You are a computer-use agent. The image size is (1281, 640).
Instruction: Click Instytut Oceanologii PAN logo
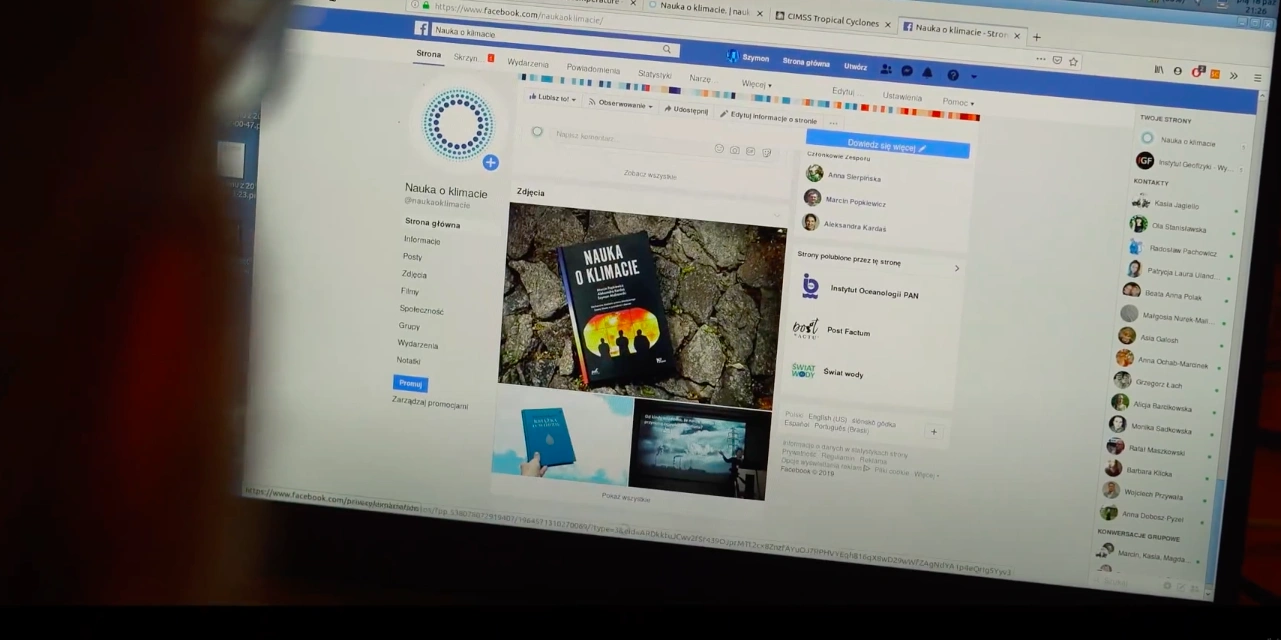810,287
